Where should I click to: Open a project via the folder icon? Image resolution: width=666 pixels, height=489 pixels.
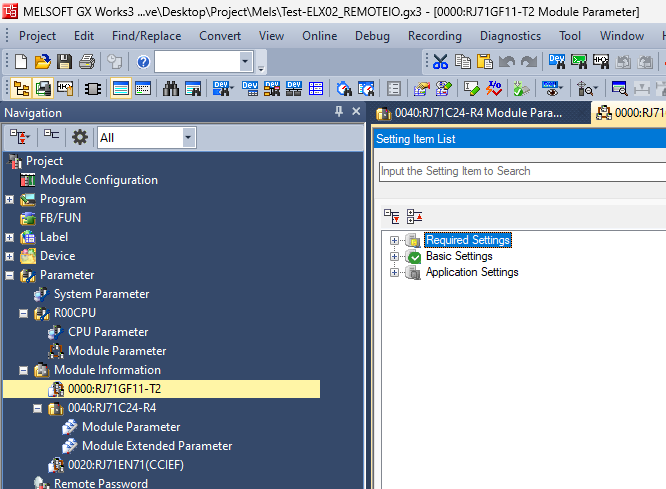[x=42, y=62]
